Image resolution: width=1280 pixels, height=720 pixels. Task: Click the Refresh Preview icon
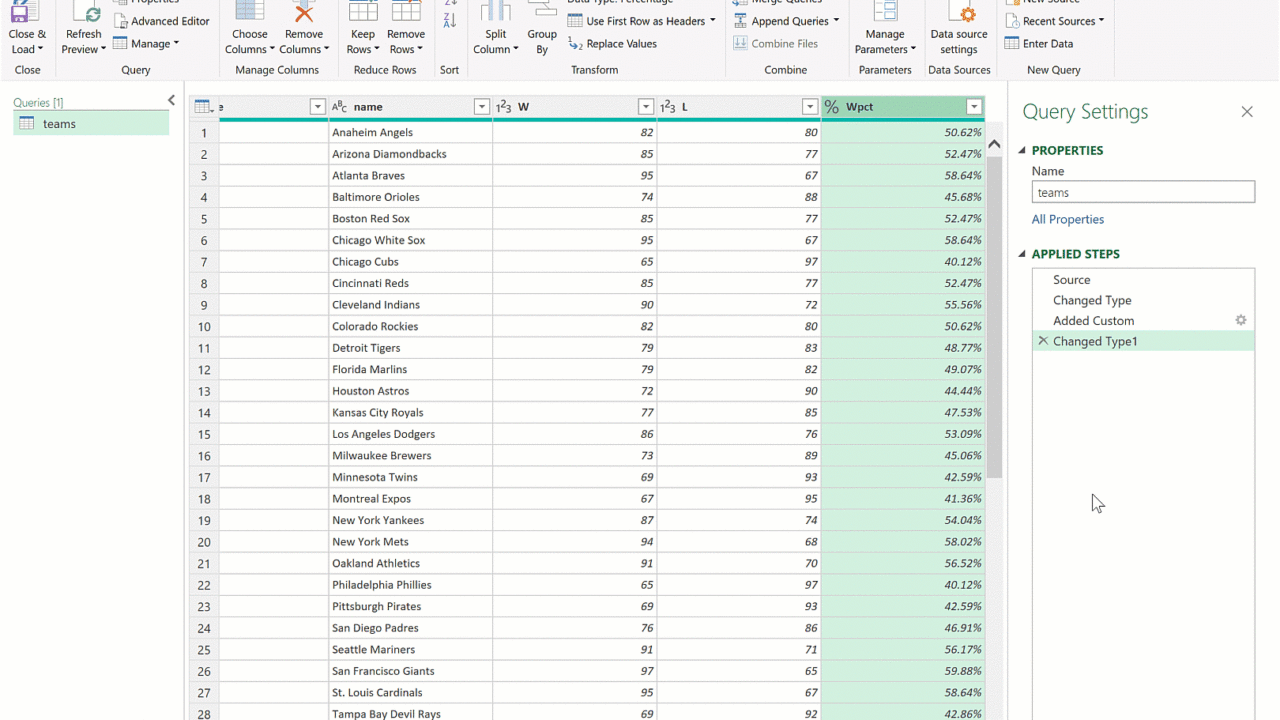(84, 14)
